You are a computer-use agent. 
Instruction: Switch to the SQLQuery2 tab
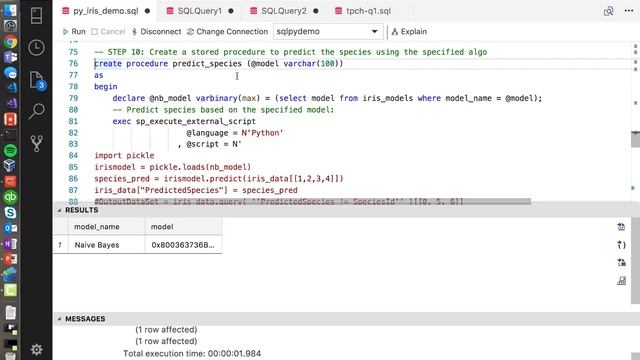(284, 11)
